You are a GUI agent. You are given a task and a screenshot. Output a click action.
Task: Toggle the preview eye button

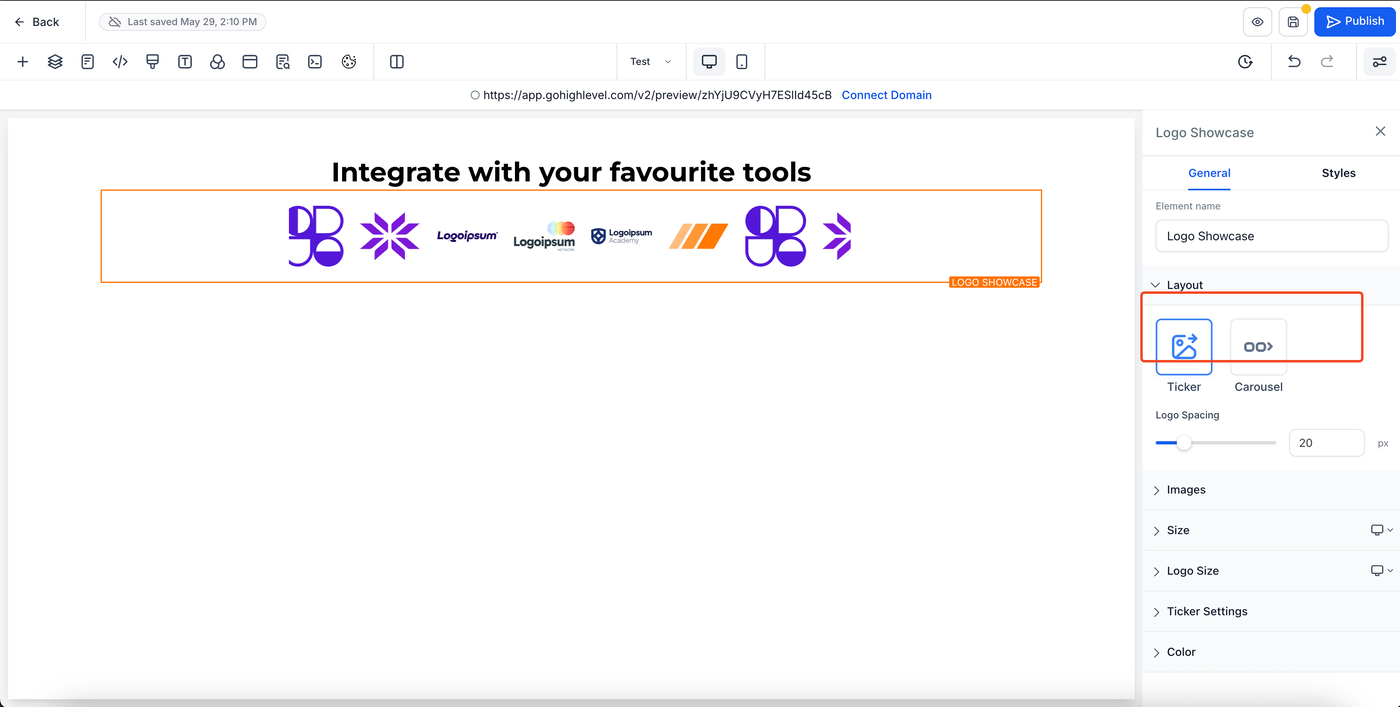pos(1257,22)
